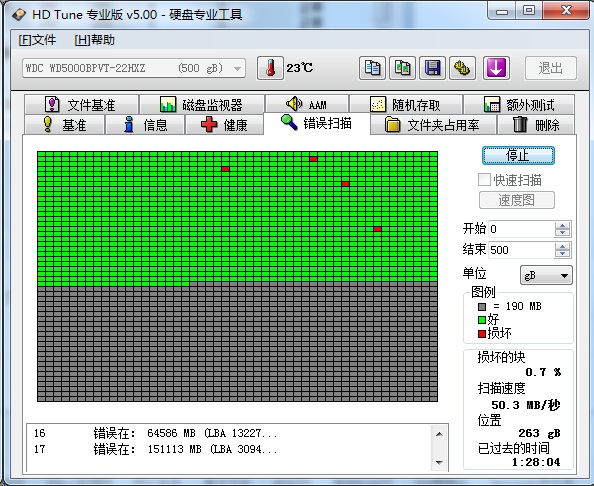594x486 pixels.
Task: Click the 0.7 % damaged blocks value
Action: [x=543, y=372]
